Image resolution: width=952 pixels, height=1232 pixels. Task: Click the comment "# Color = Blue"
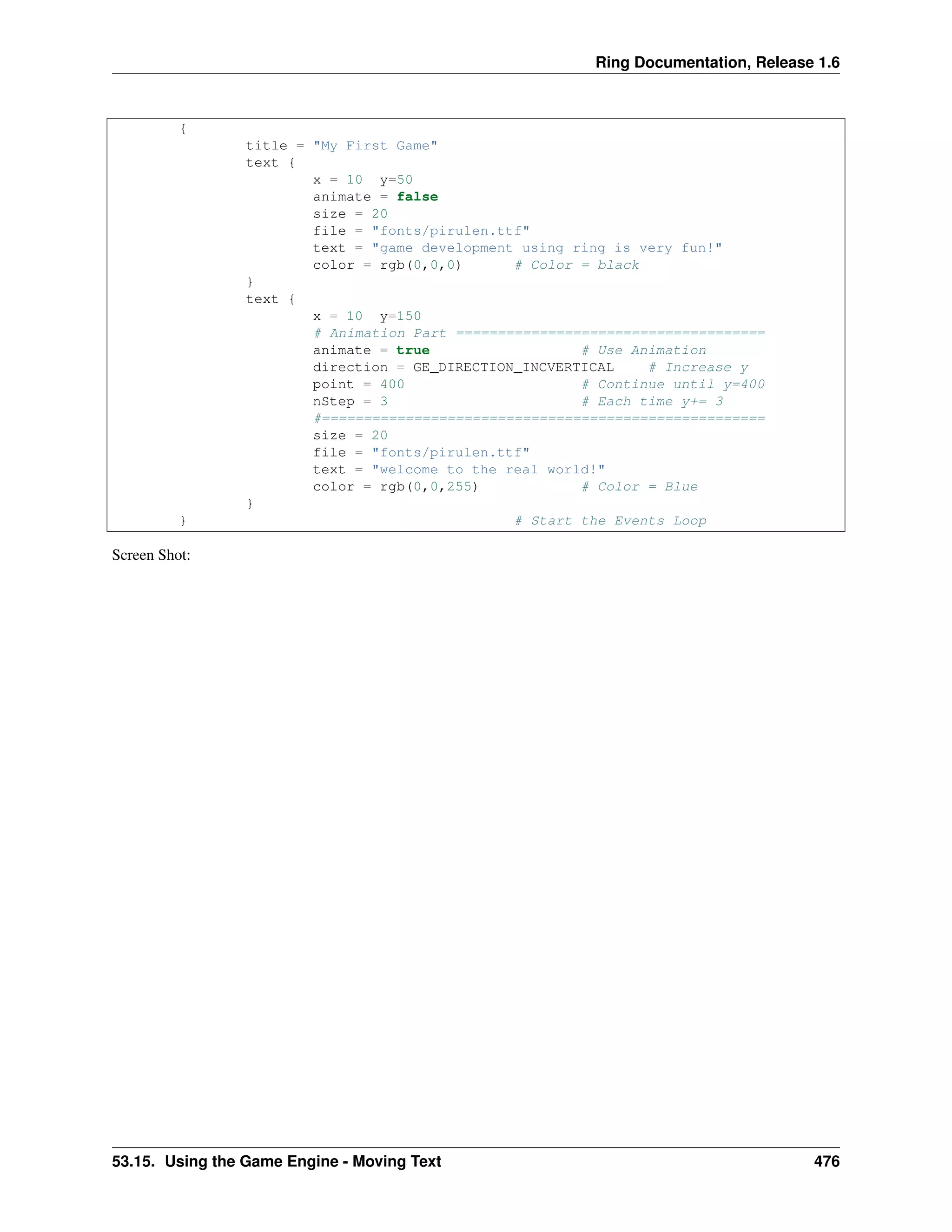point(640,487)
